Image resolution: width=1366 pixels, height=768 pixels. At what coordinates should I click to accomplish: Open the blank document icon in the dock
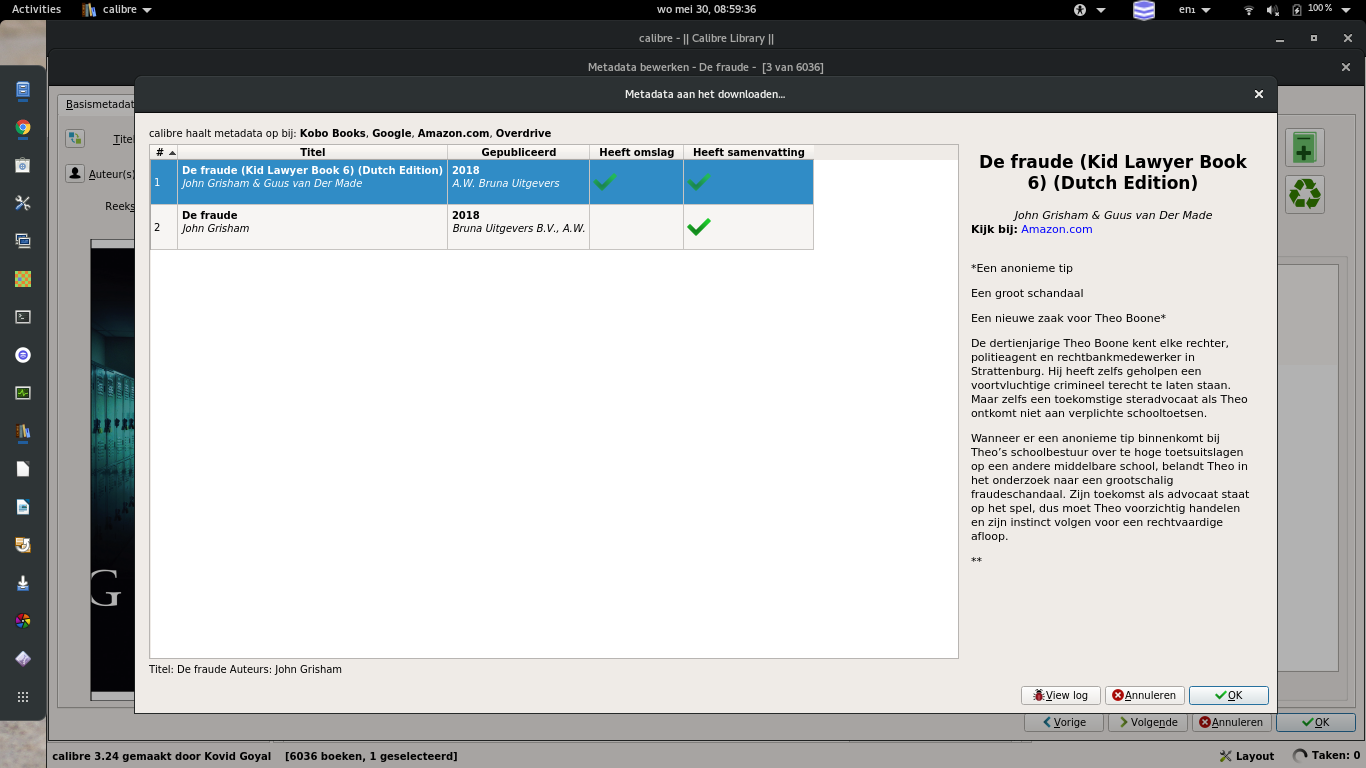click(x=23, y=469)
